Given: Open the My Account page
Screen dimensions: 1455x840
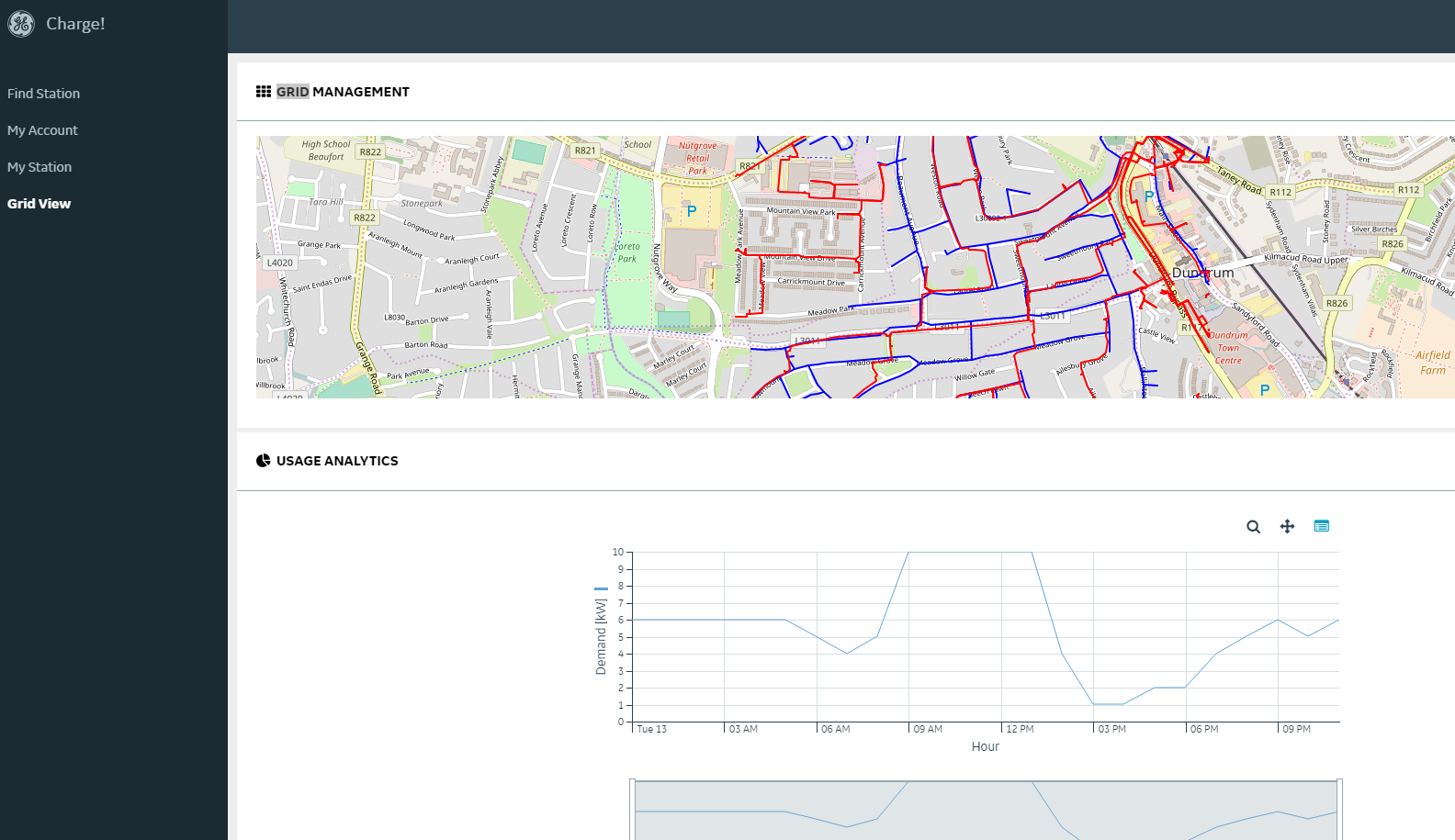Looking at the screenshot, I should 42,130.
